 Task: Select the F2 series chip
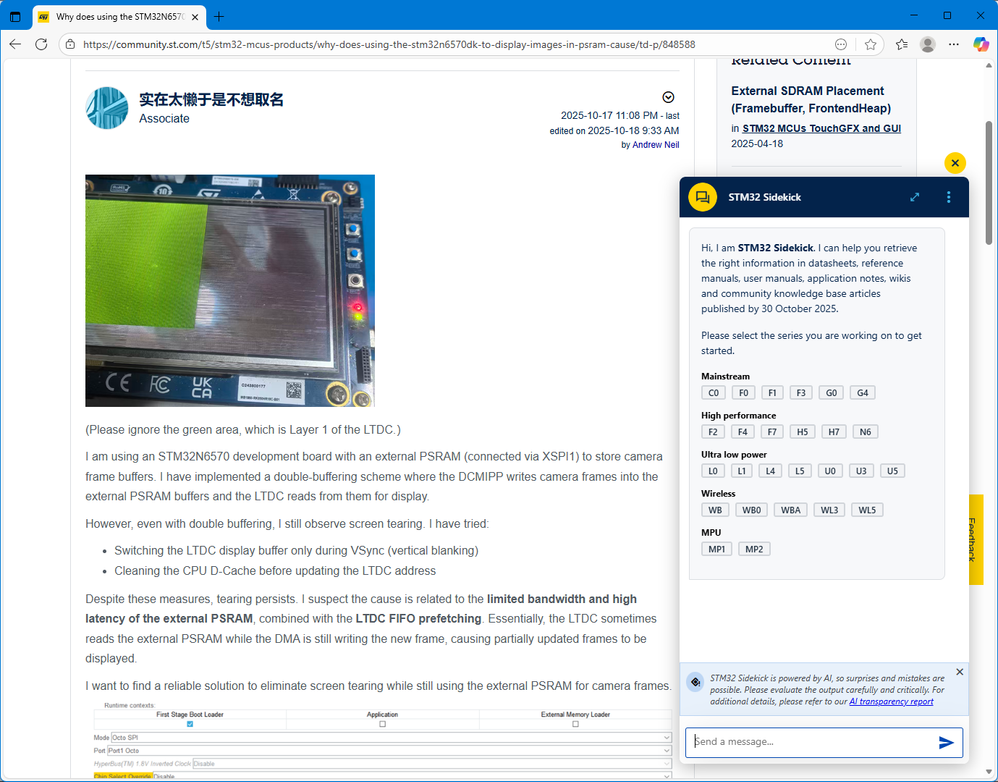(x=713, y=432)
